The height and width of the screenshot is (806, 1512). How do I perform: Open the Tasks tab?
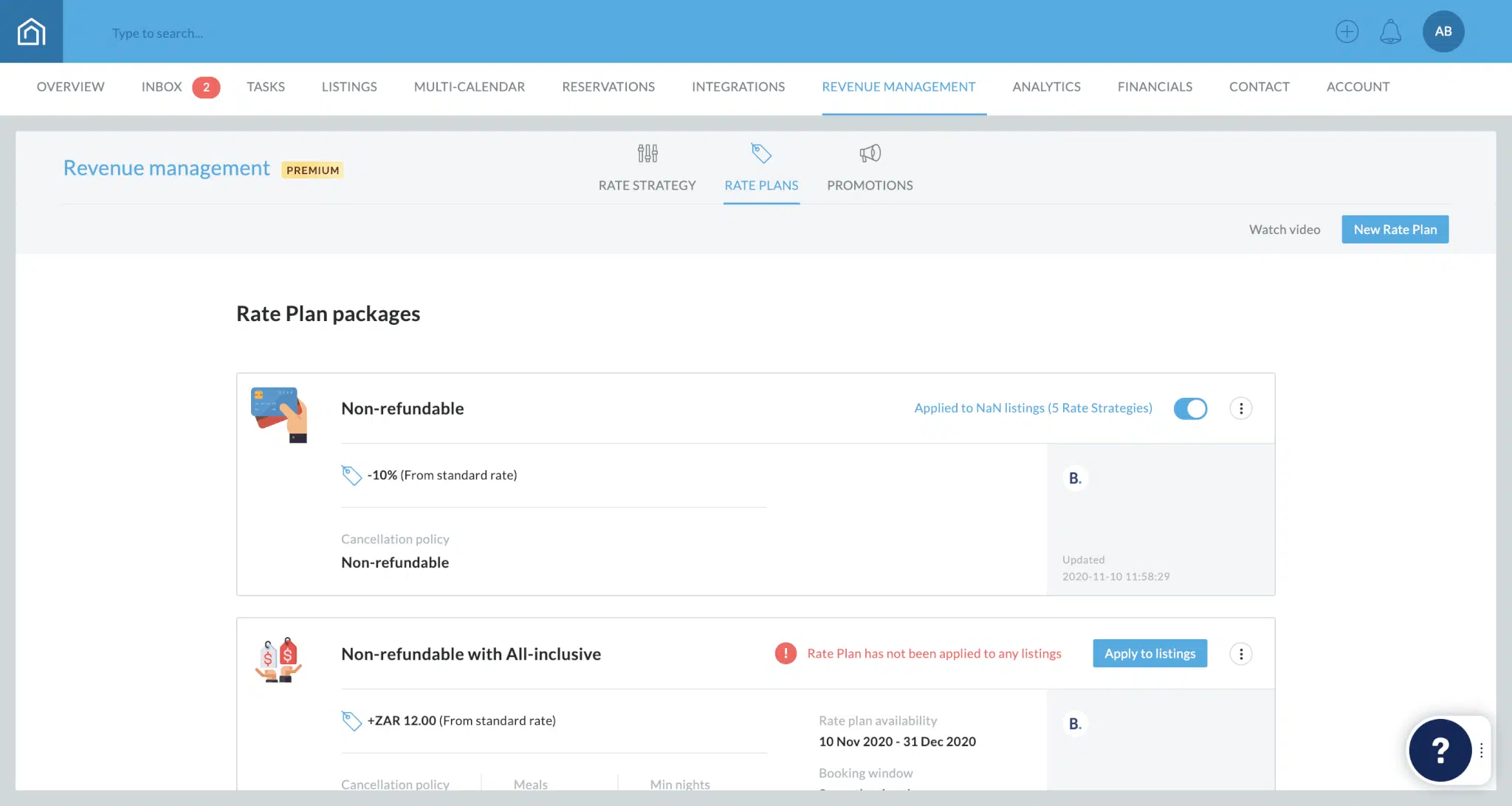pyautogui.click(x=266, y=87)
